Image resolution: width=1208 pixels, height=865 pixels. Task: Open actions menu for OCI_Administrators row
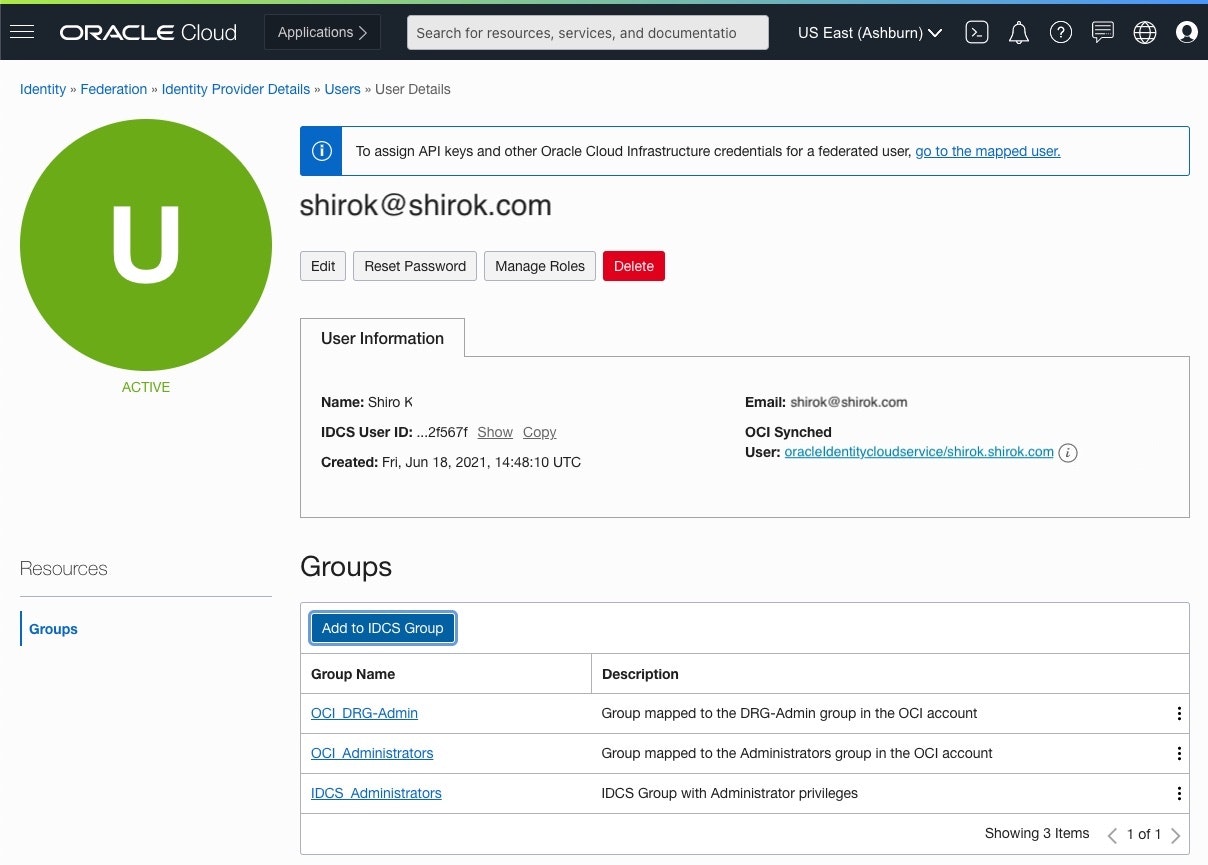(x=1179, y=754)
